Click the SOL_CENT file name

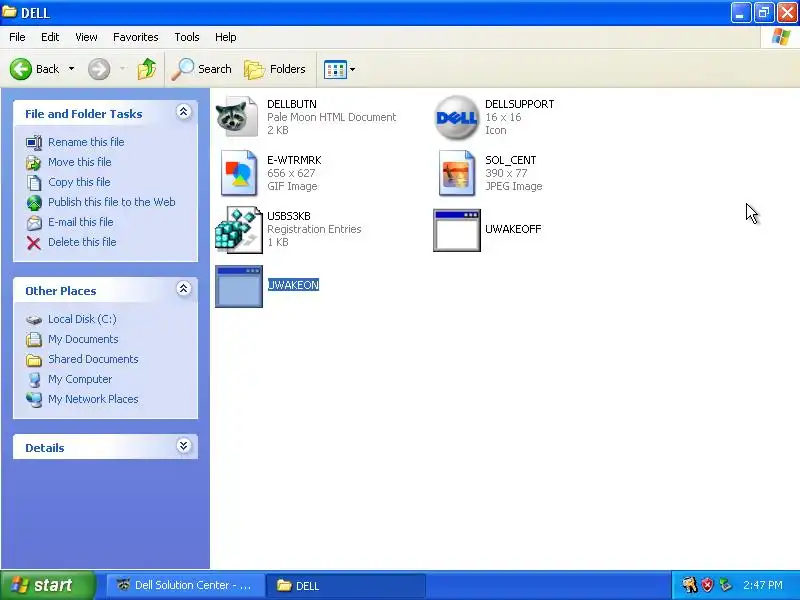(x=510, y=160)
